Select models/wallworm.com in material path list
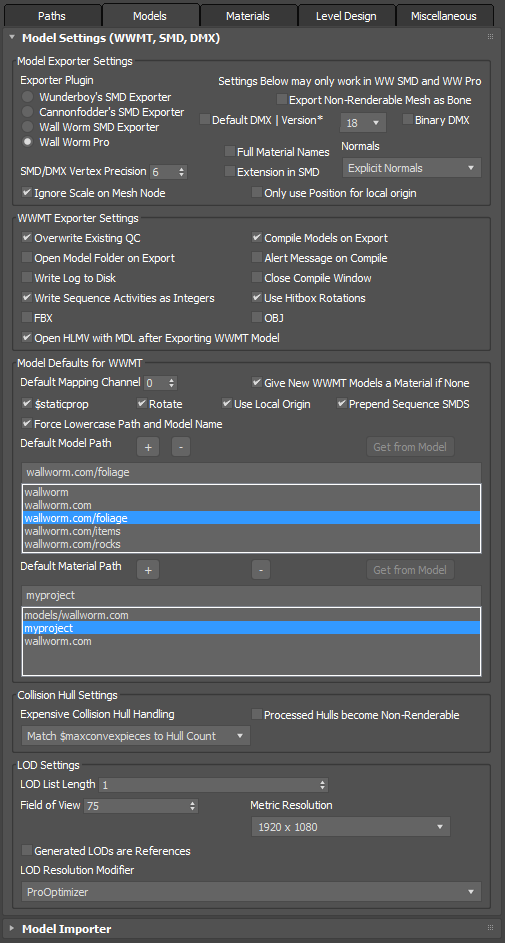Viewport: 505px width, 943px height. [251, 615]
